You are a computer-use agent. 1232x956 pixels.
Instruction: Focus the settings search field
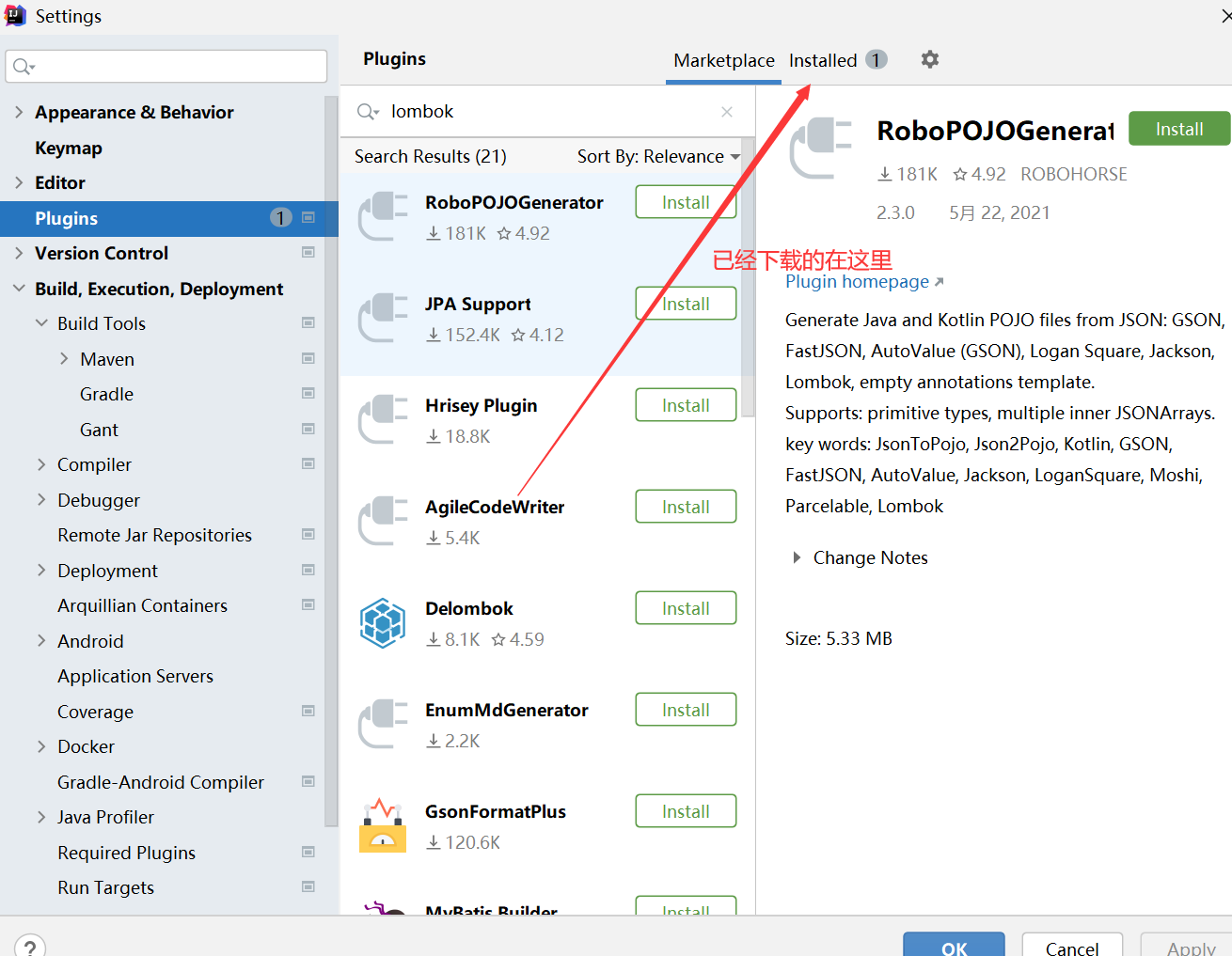166,66
